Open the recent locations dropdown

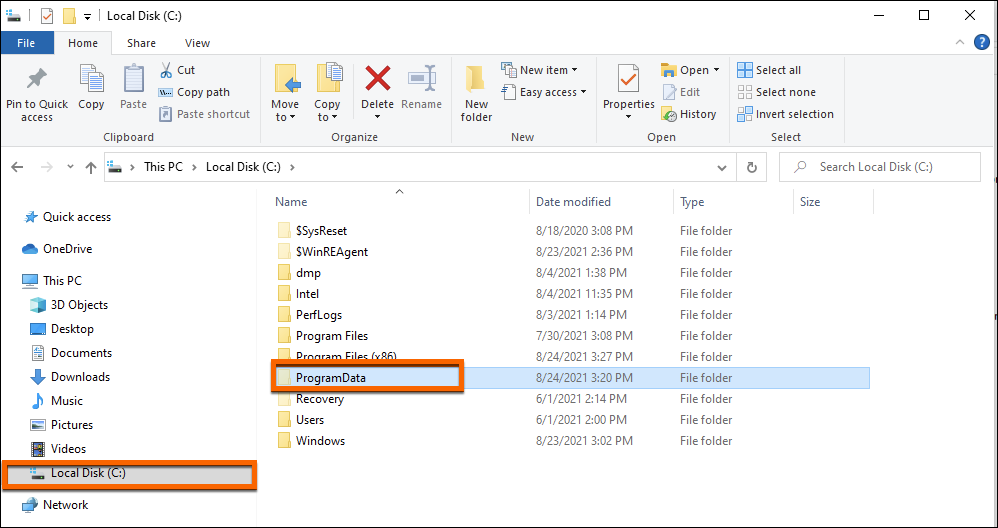tap(70, 167)
